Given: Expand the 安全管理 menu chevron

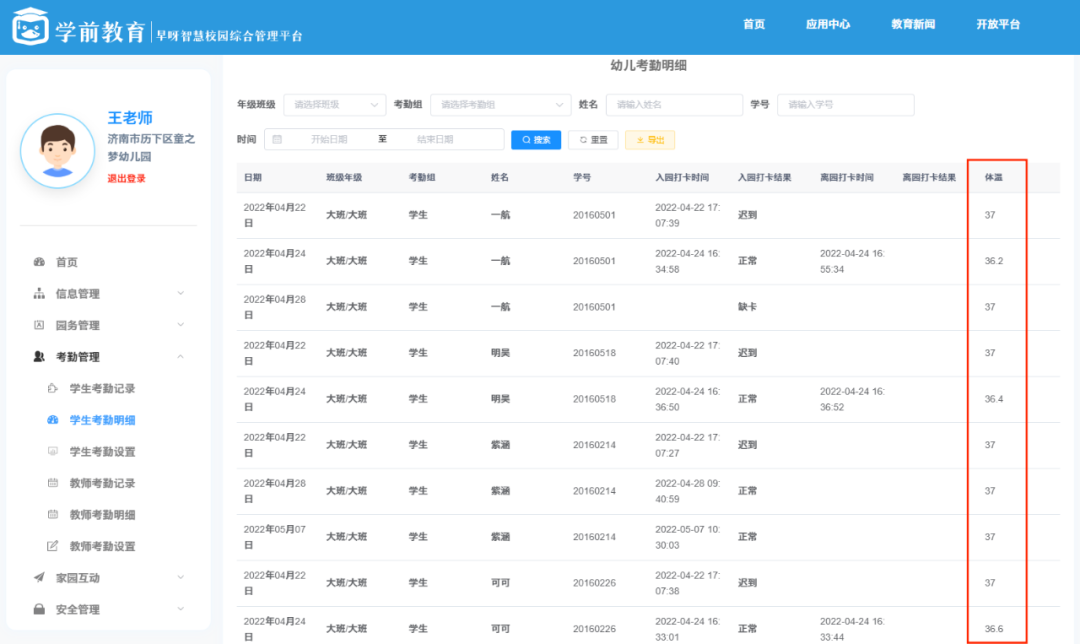Looking at the screenshot, I should [x=180, y=609].
